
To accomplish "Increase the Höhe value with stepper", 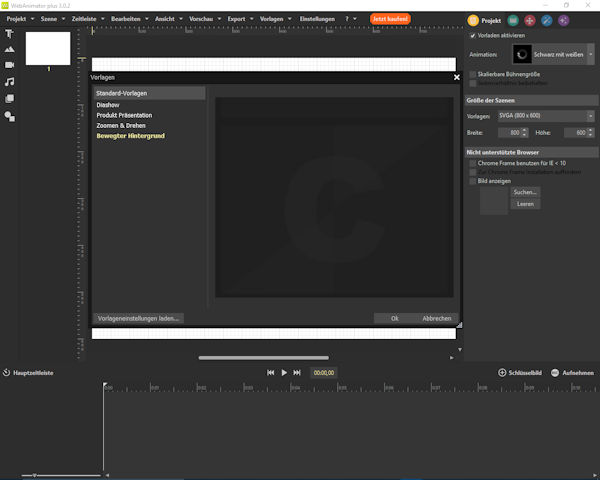I will click(x=591, y=130).
